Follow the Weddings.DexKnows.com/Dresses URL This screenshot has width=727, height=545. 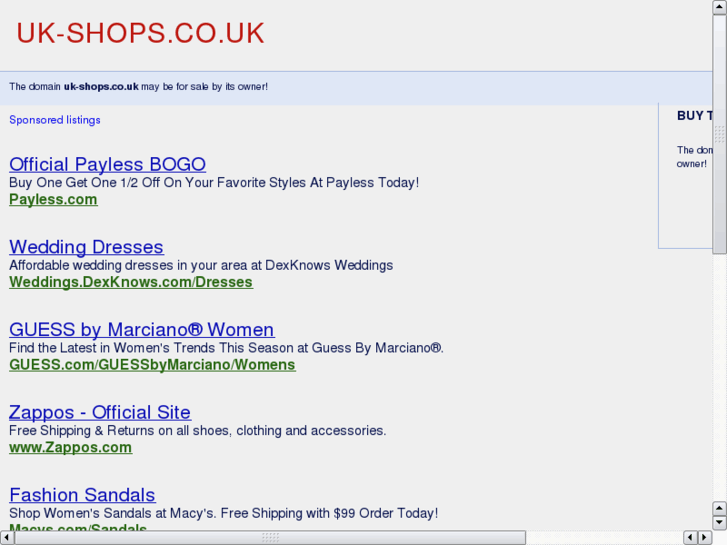coord(131,282)
